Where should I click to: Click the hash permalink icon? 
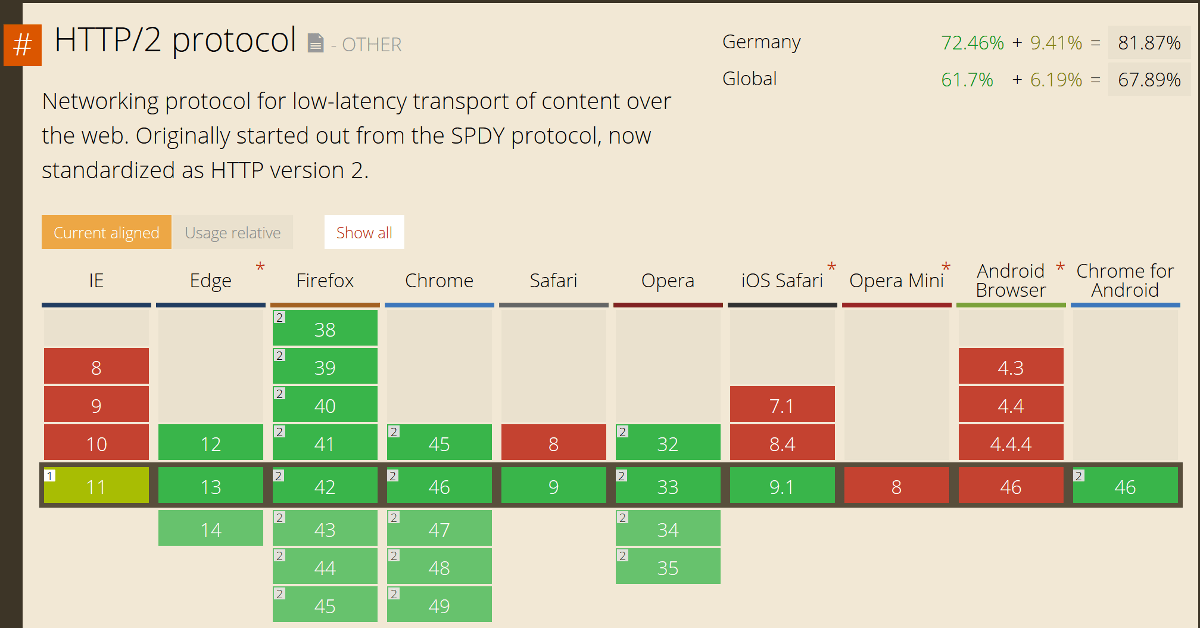coord(22,44)
